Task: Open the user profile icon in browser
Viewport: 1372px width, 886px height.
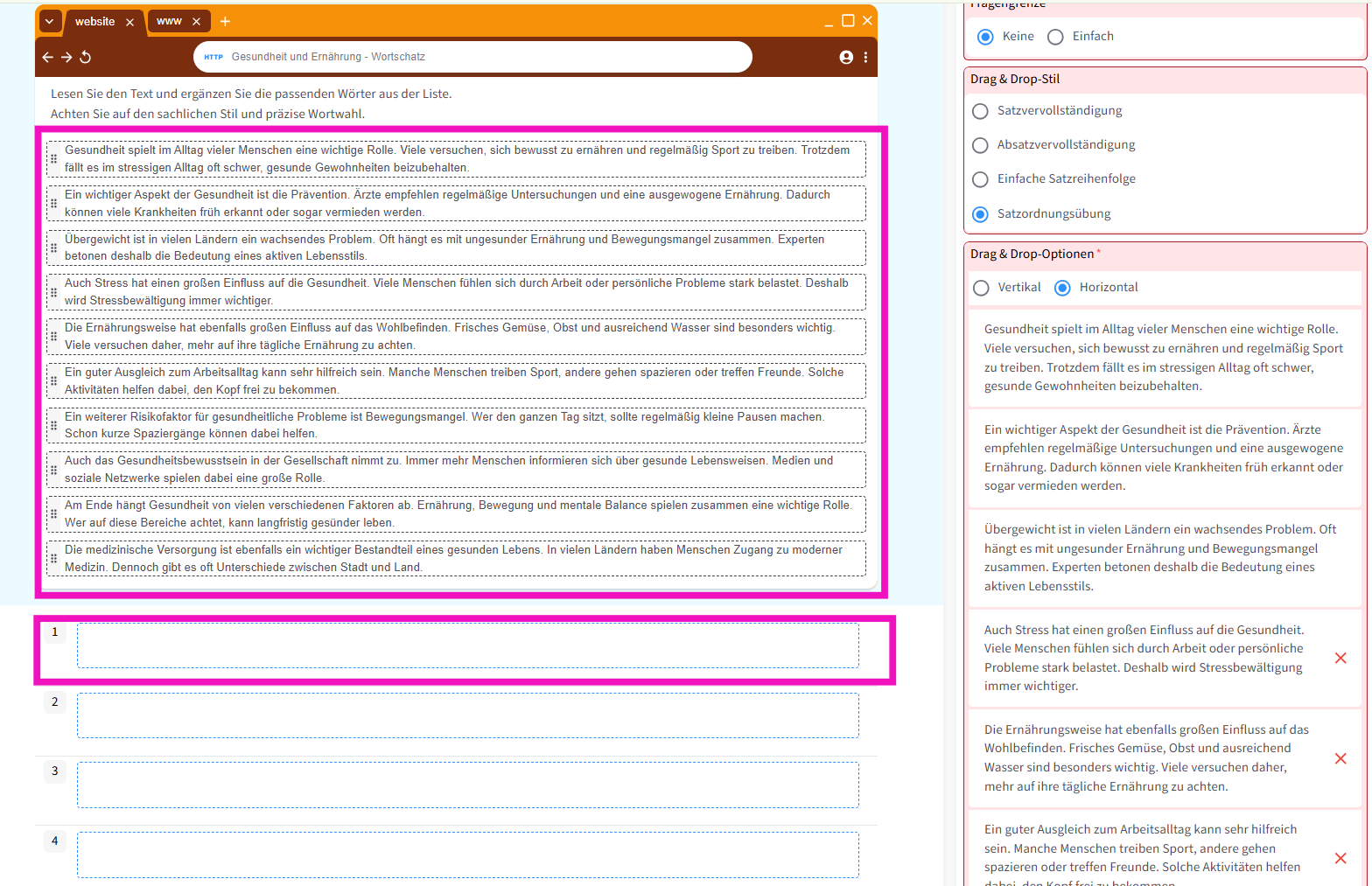Action: click(846, 57)
